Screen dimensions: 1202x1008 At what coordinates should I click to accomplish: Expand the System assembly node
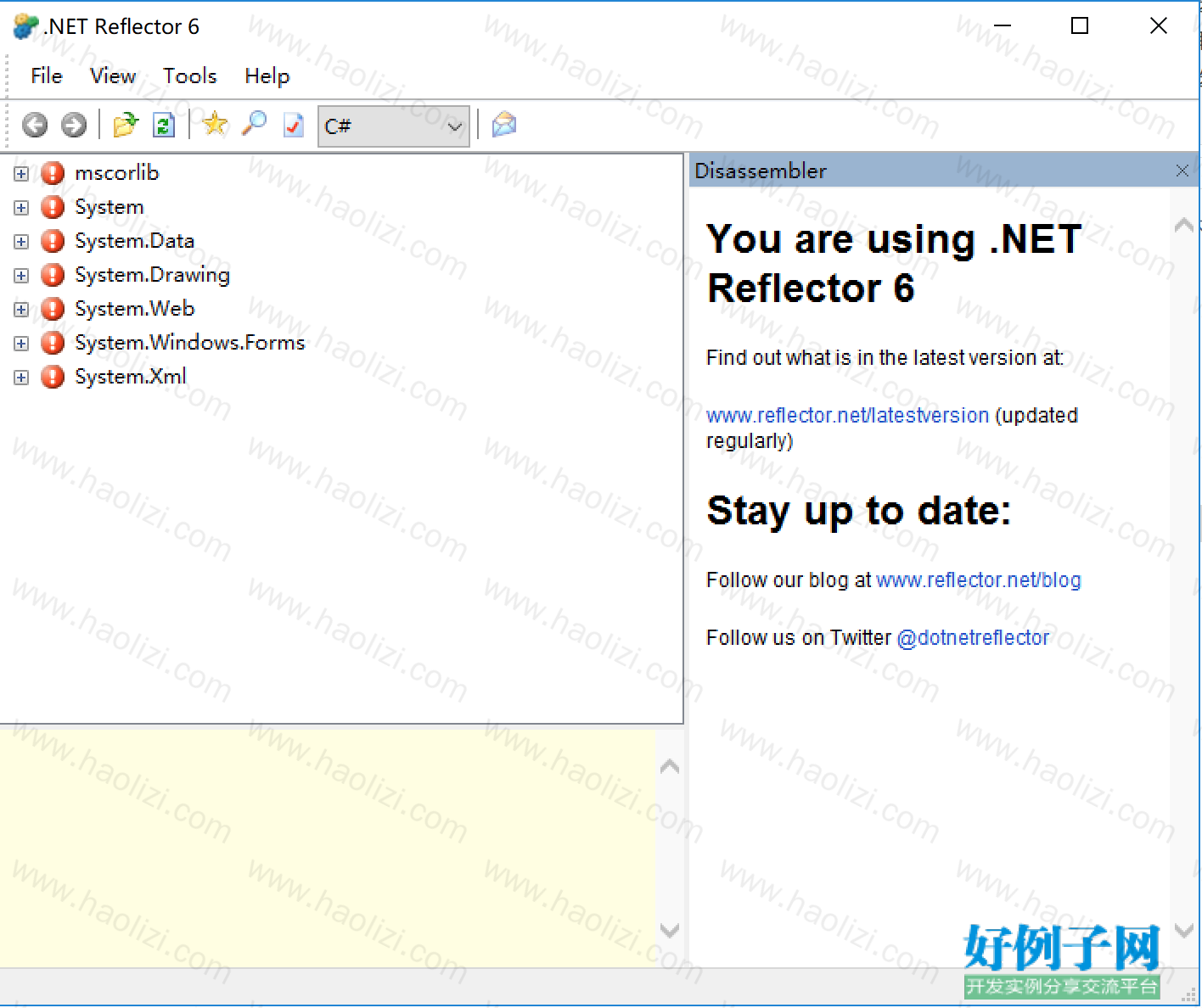point(21,208)
